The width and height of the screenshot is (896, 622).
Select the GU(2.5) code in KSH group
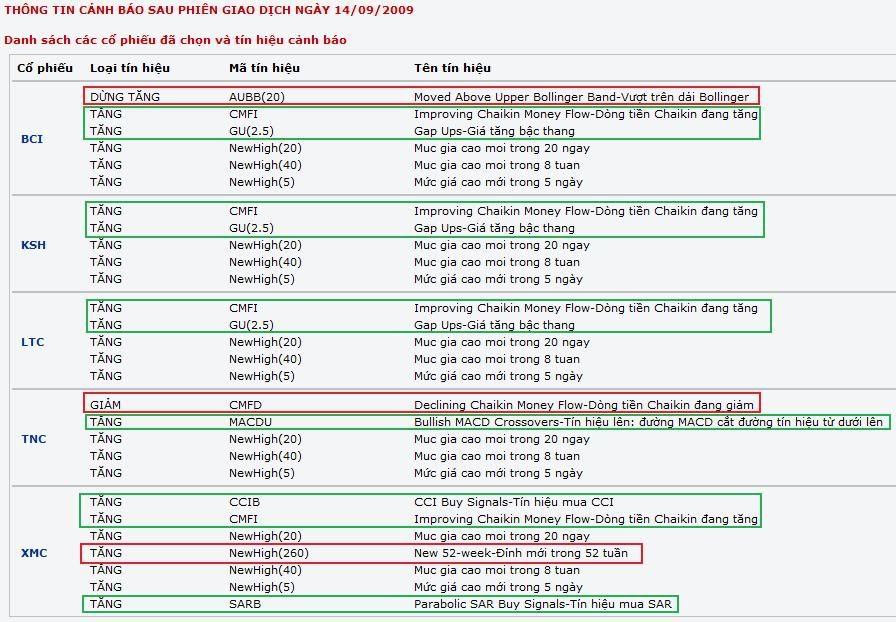pyautogui.click(x=251, y=228)
